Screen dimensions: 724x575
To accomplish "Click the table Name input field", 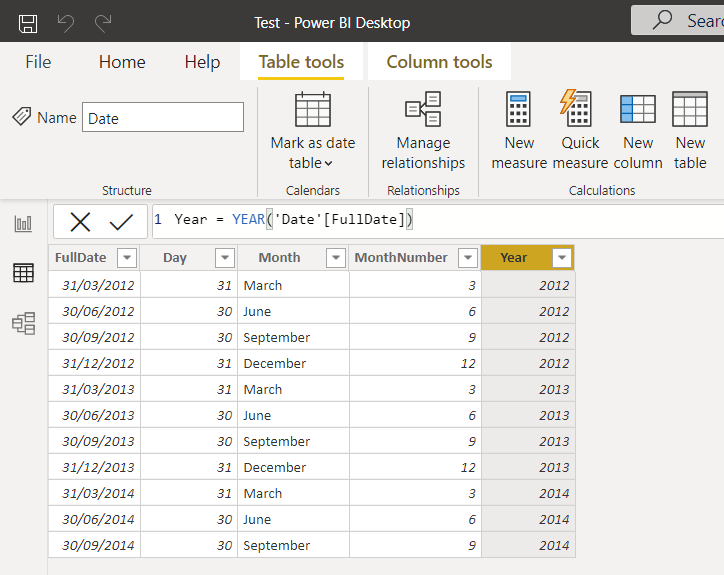I will [162, 118].
